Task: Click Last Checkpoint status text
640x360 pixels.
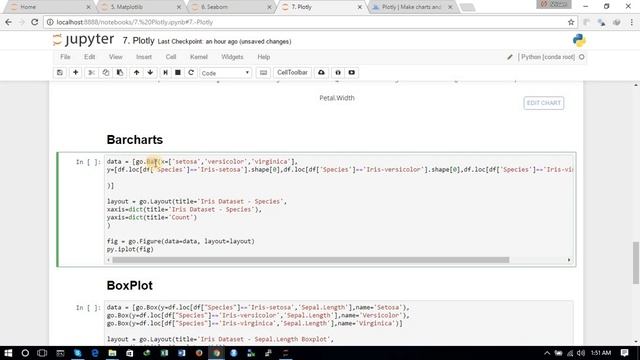Action: coord(224,42)
